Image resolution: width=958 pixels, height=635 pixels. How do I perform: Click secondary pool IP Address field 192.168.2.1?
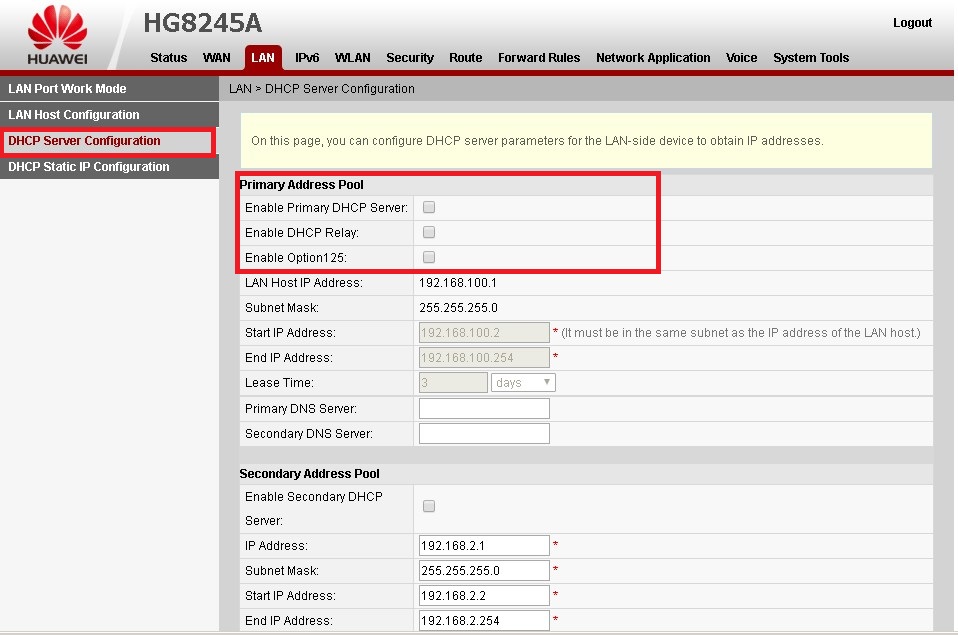[x=484, y=545]
